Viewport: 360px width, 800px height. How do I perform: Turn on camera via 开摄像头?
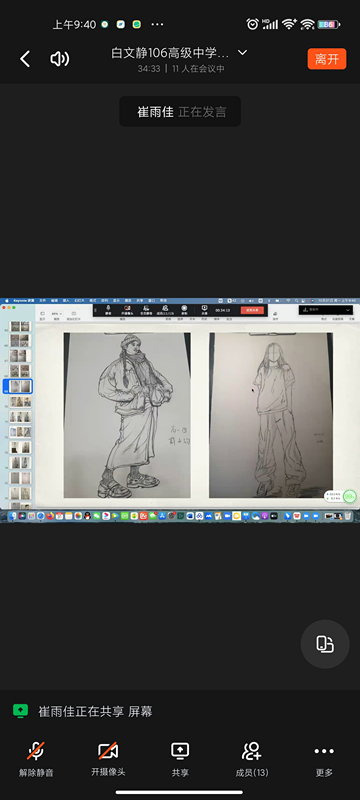[108, 759]
